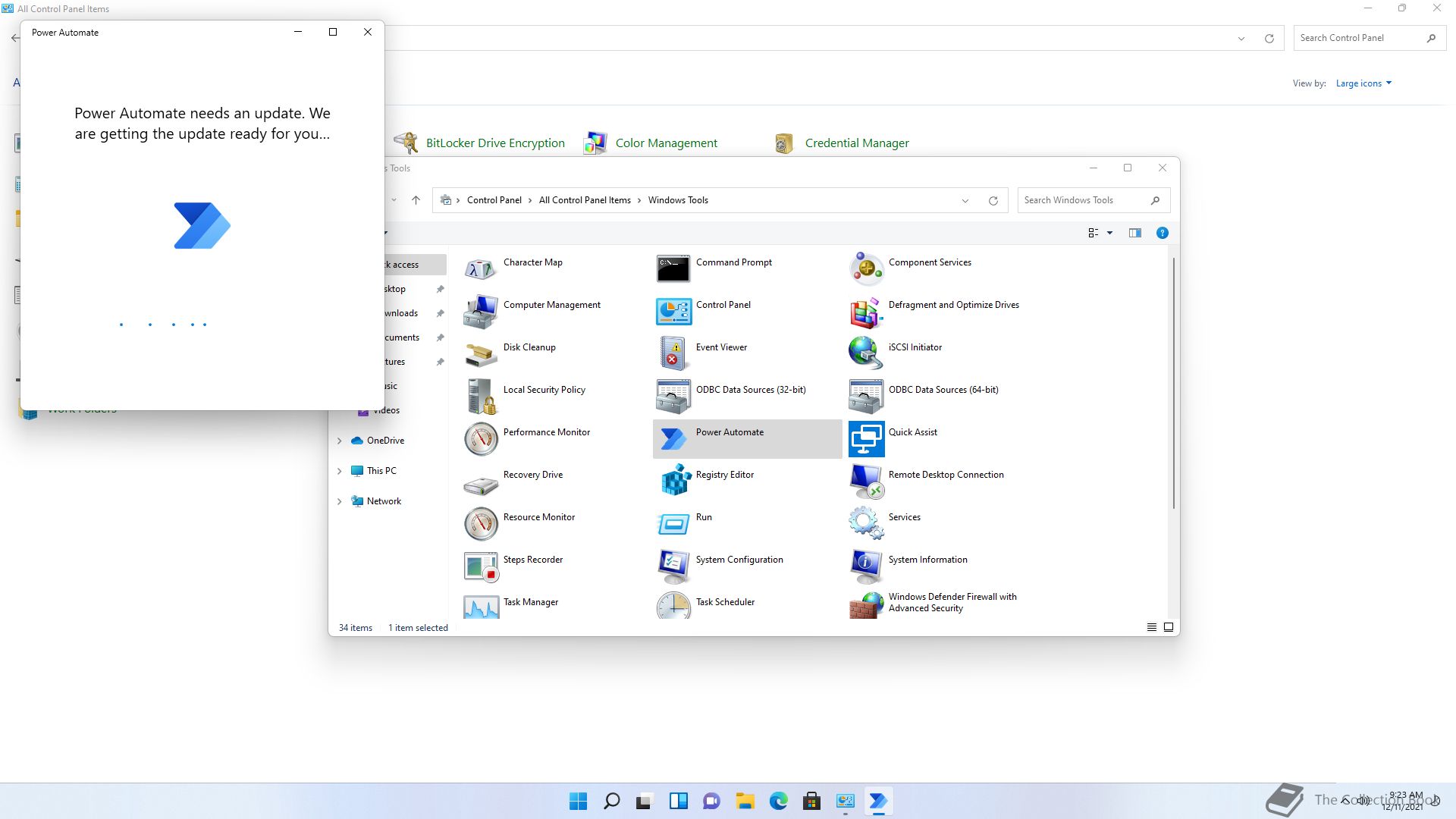The height and width of the screenshot is (819, 1456).
Task: Expand the OneDrive tree node
Action: 339,441
